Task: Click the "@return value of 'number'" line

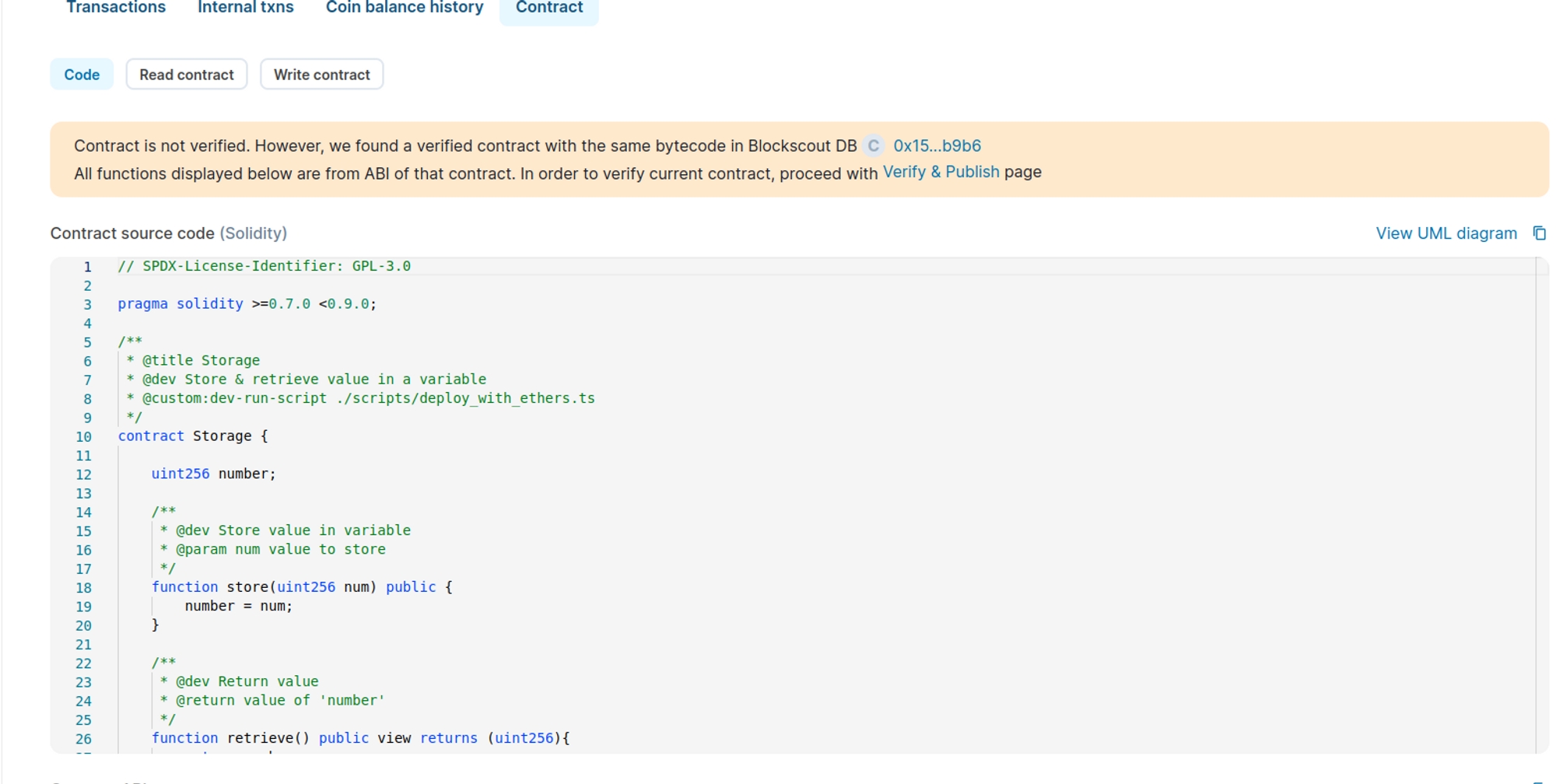Action: (x=272, y=700)
